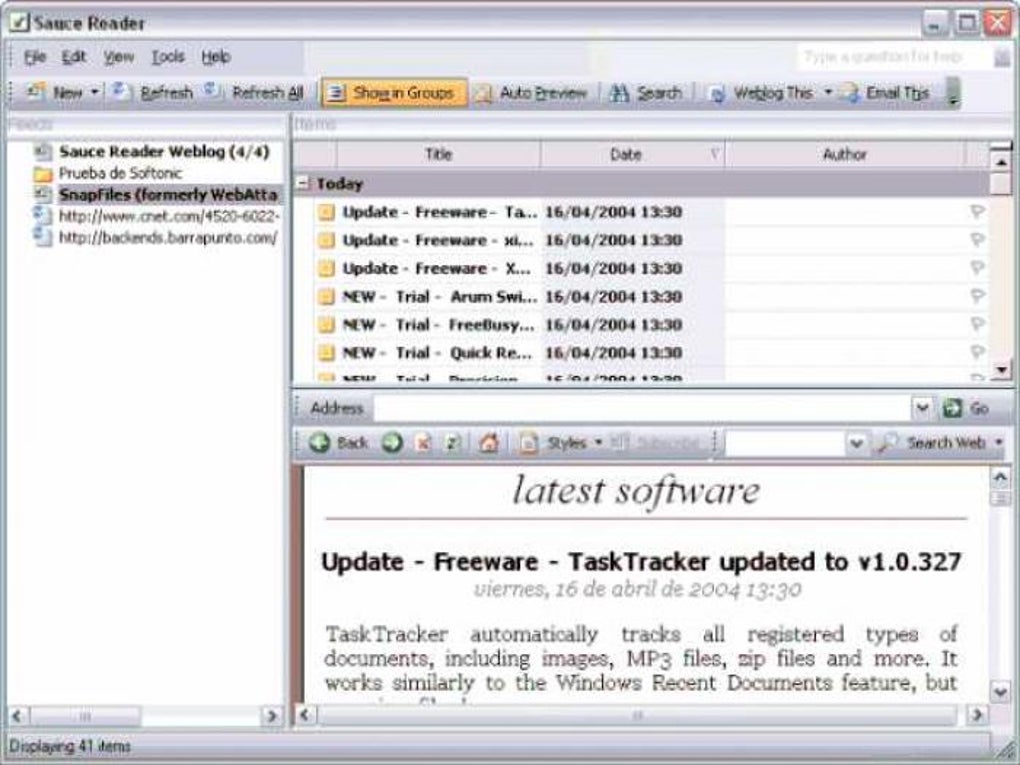This screenshot has height=765, width=1020.
Task: Open the Edit menu
Action: pos(74,57)
